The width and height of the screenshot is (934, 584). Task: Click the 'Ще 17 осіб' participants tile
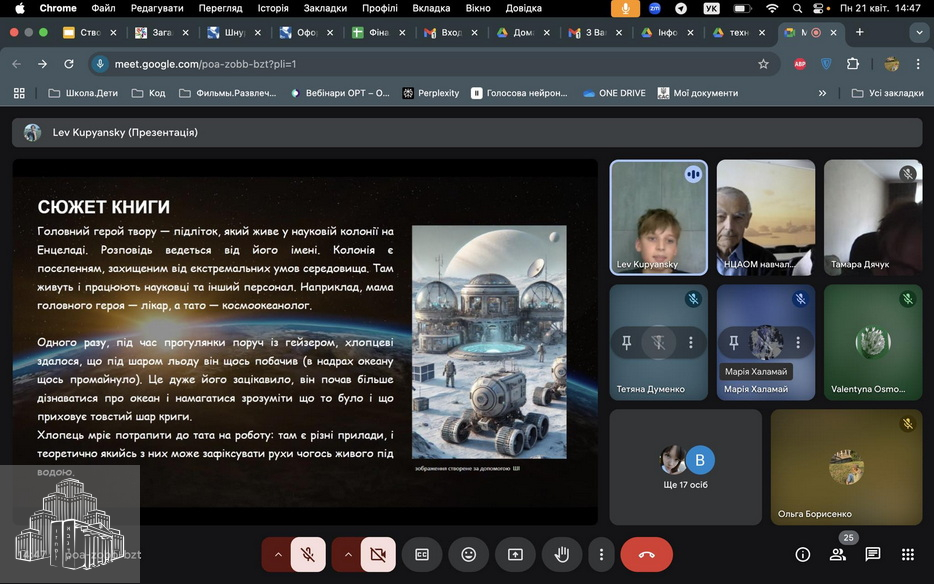coord(685,467)
